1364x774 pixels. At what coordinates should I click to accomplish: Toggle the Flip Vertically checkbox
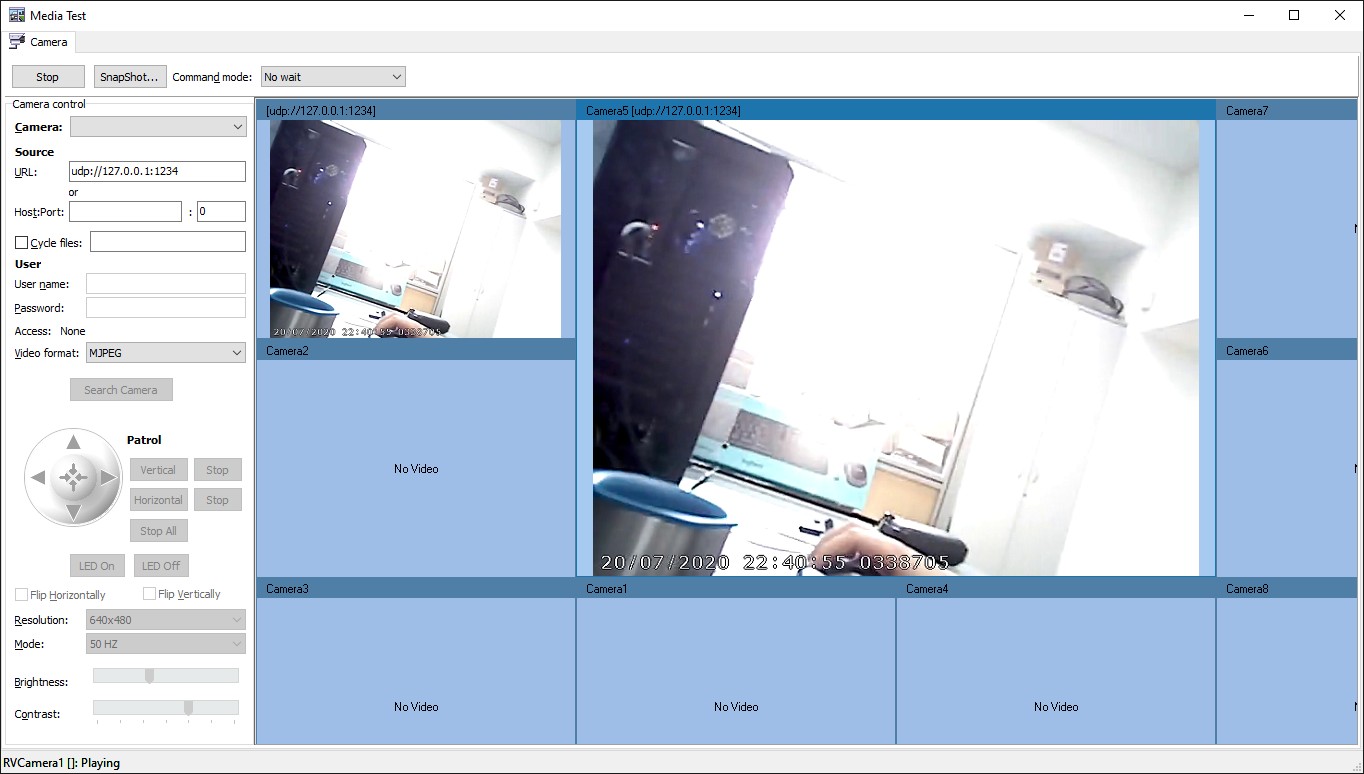tap(150, 594)
